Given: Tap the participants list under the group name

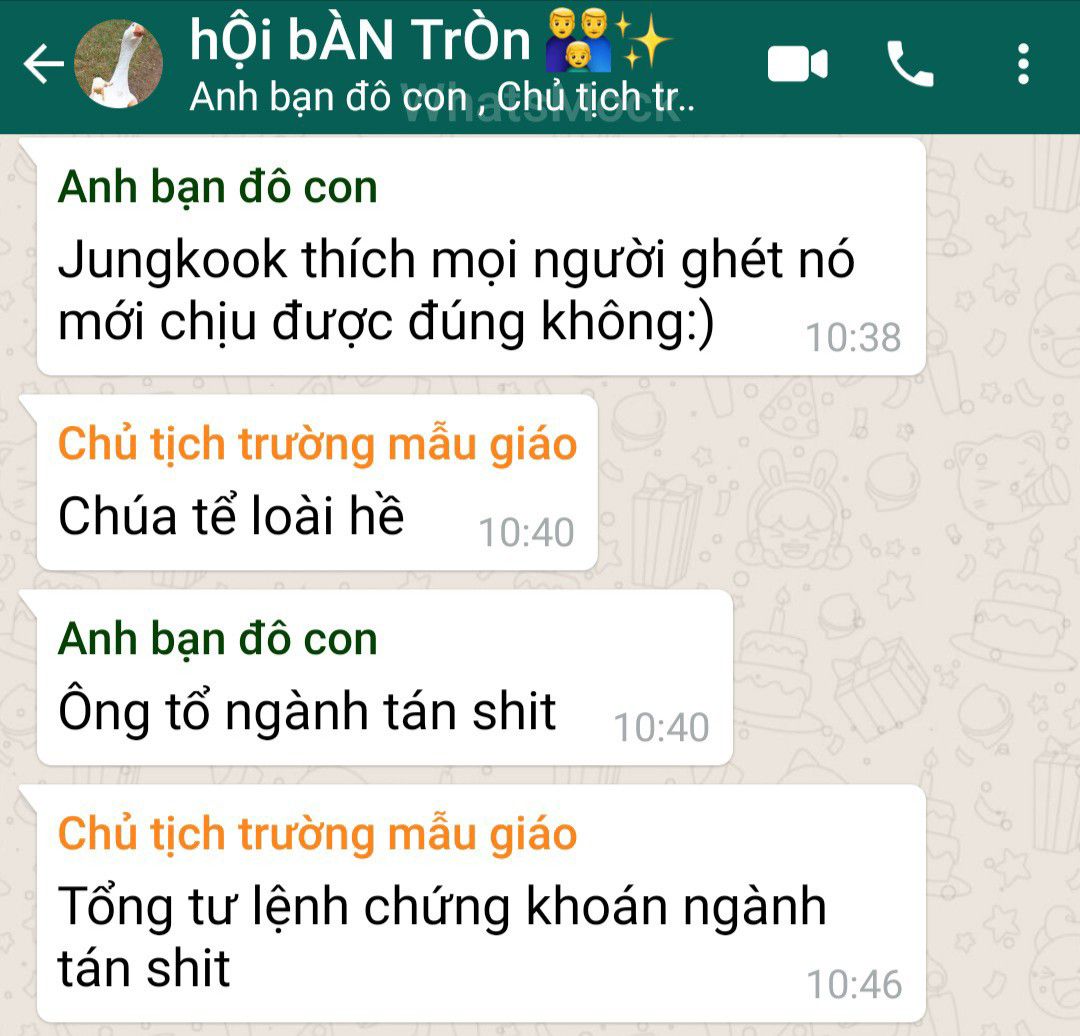Looking at the screenshot, I should [x=442, y=97].
